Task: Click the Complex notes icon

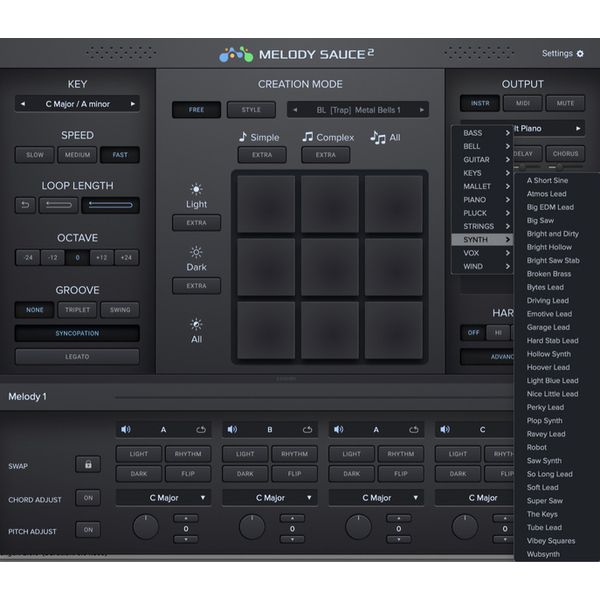Action: click(x=308, y=137)
